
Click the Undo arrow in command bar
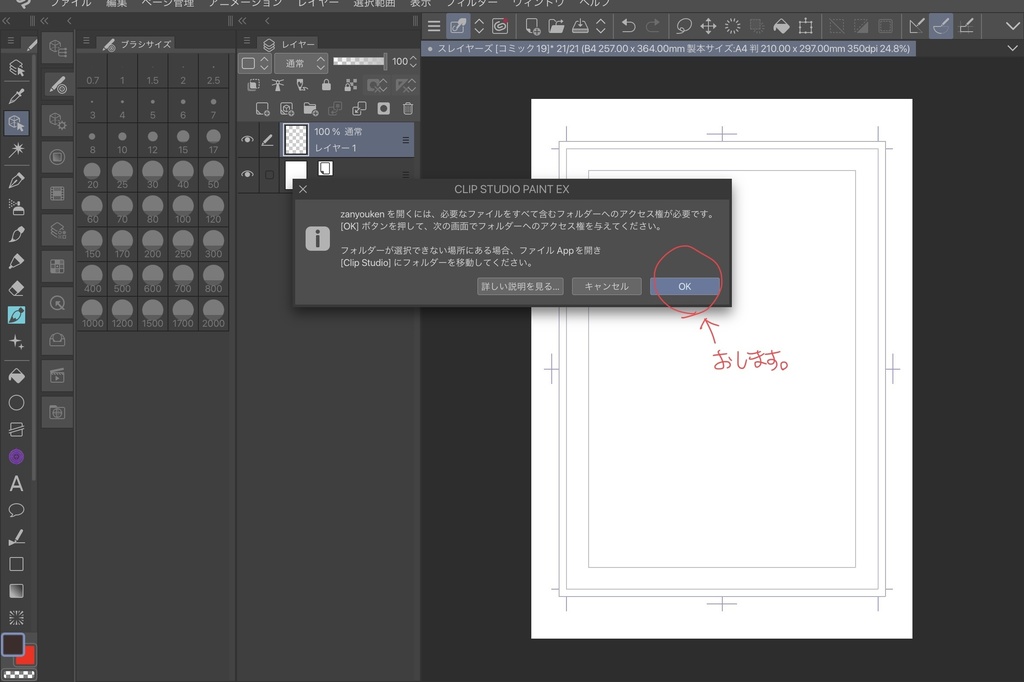pyautogui.click(x=628, y=26)
